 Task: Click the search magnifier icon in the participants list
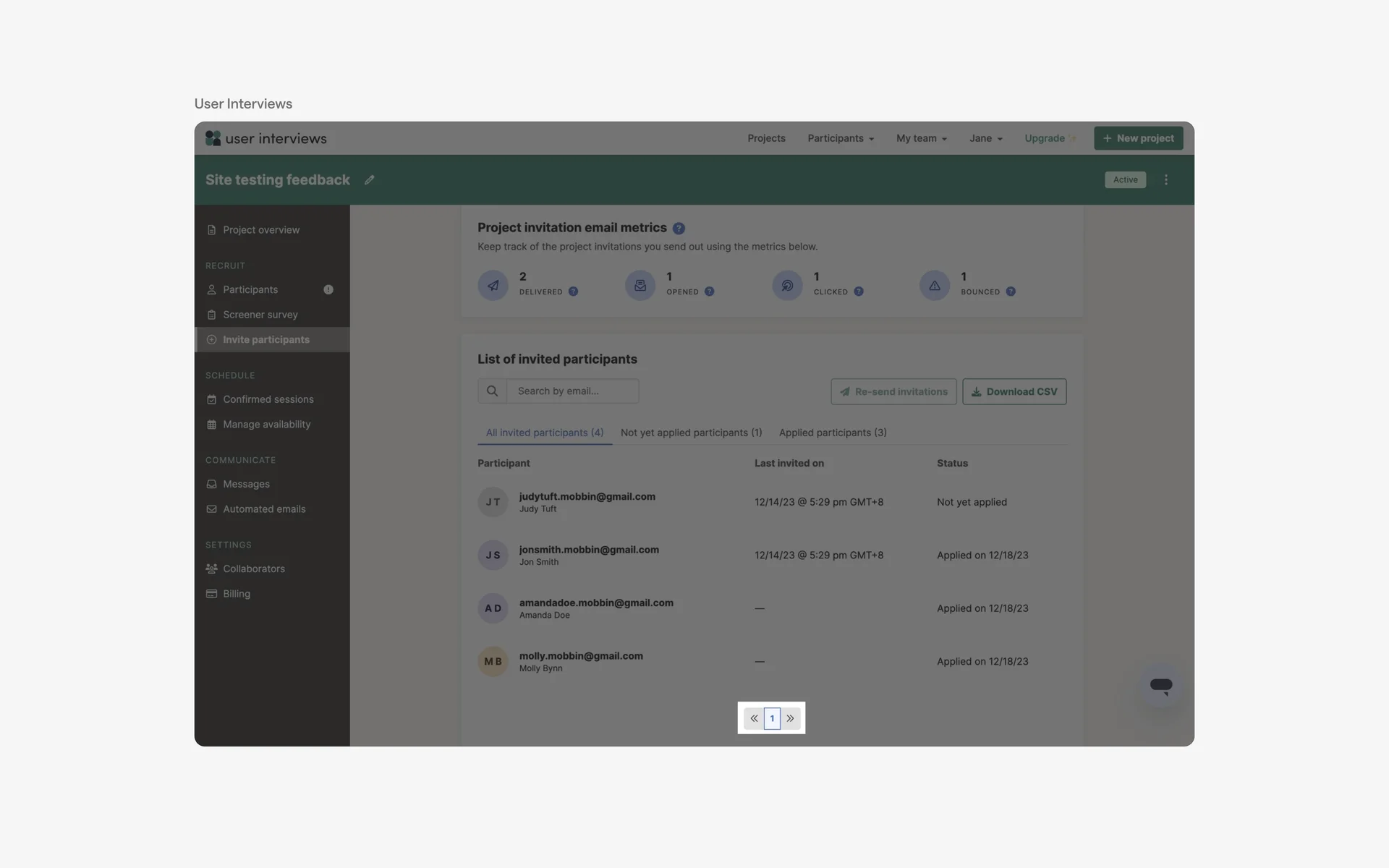pyautogui.click(x=493, y=391)
